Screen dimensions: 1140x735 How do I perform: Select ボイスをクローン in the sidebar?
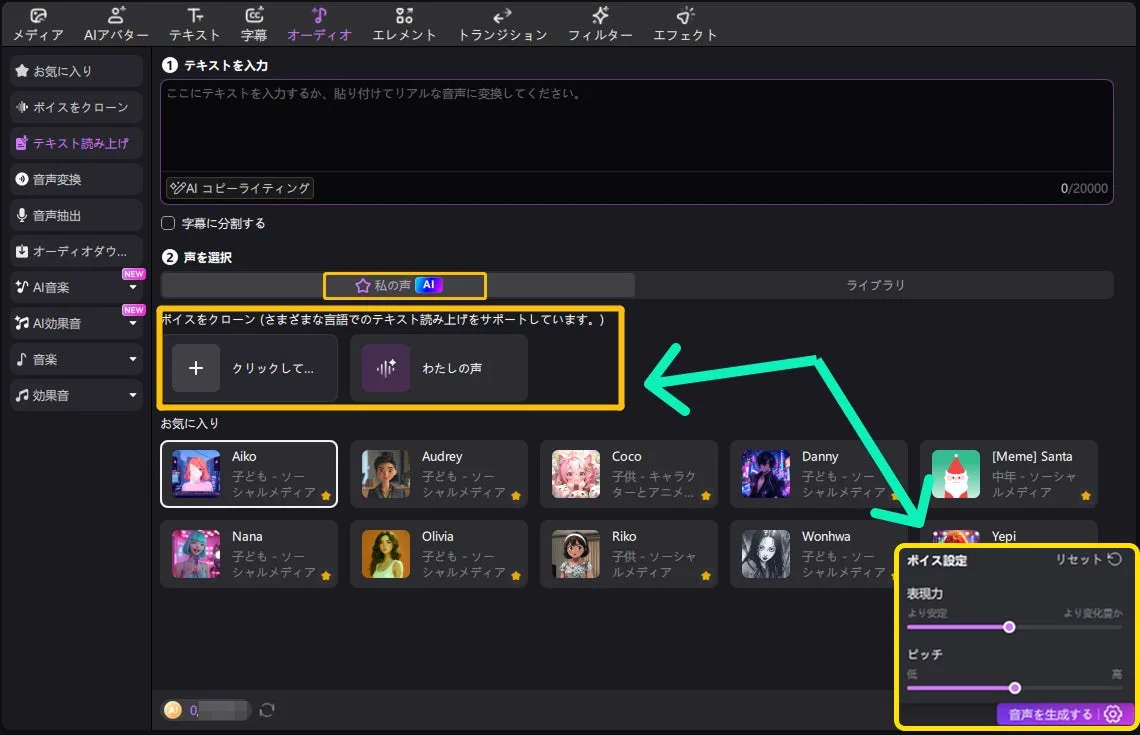pyautogui.click(x=75, y=107)
